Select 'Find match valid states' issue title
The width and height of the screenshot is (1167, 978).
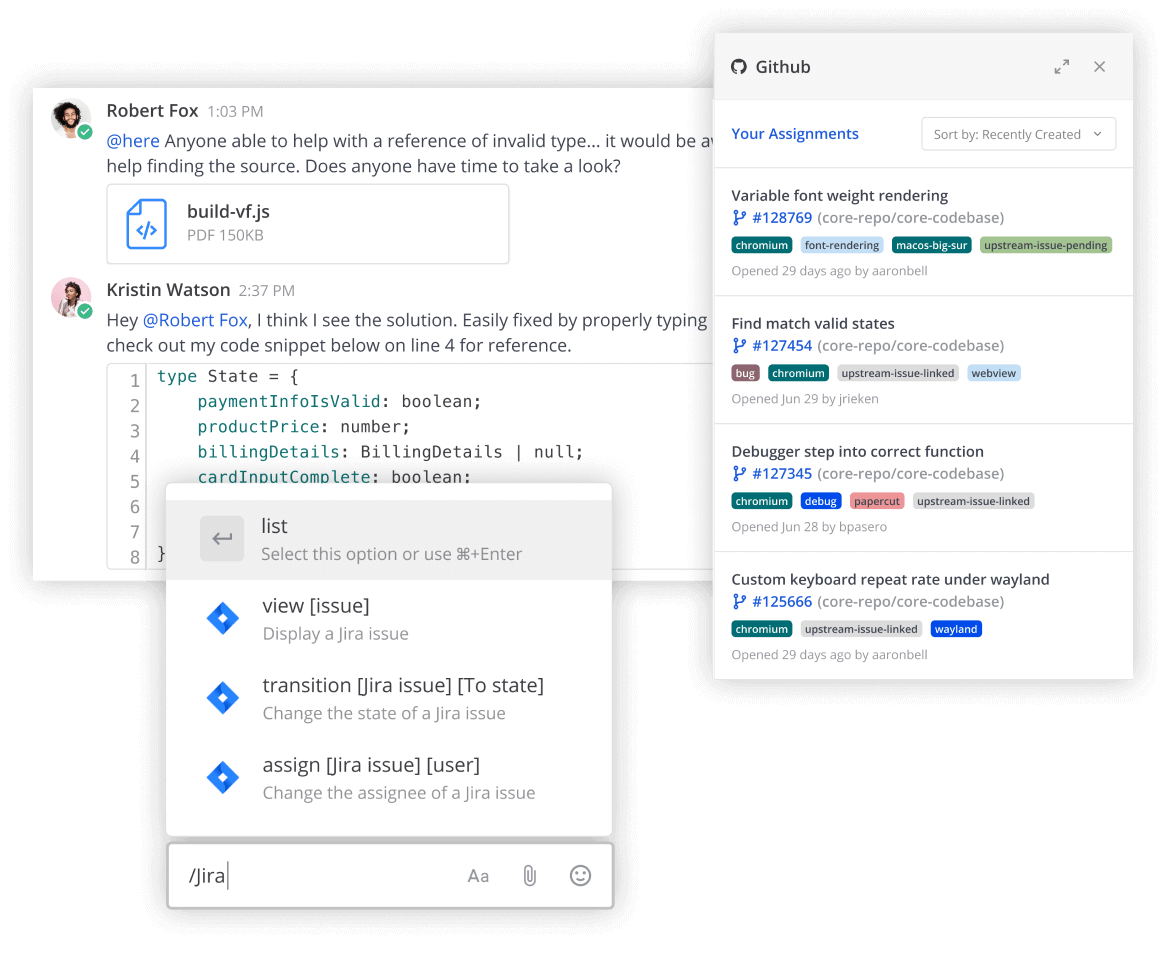pyautogui.click(x=813, y=324)
